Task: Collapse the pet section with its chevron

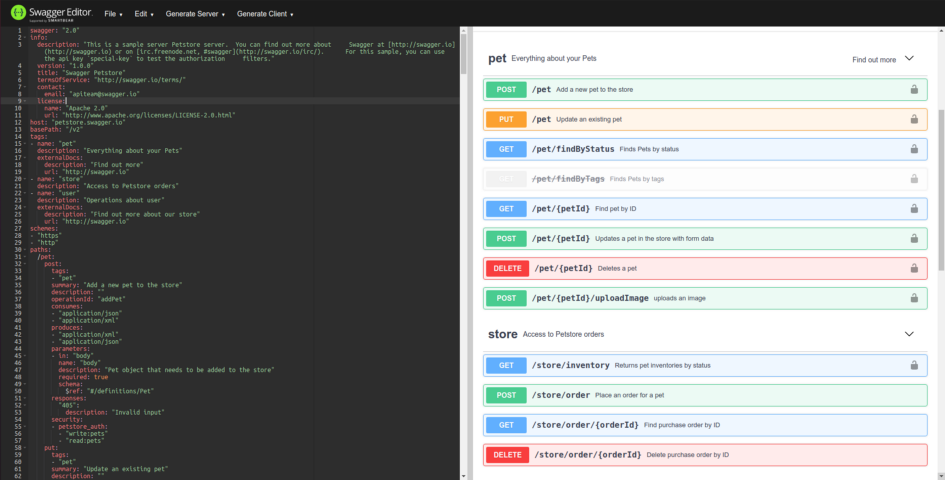Action: 909,58
